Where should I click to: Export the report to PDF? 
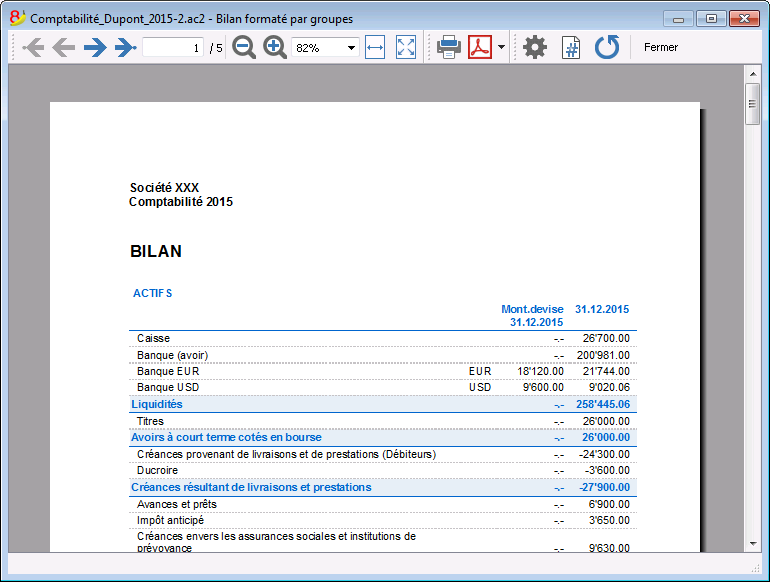tap(480, 48)
